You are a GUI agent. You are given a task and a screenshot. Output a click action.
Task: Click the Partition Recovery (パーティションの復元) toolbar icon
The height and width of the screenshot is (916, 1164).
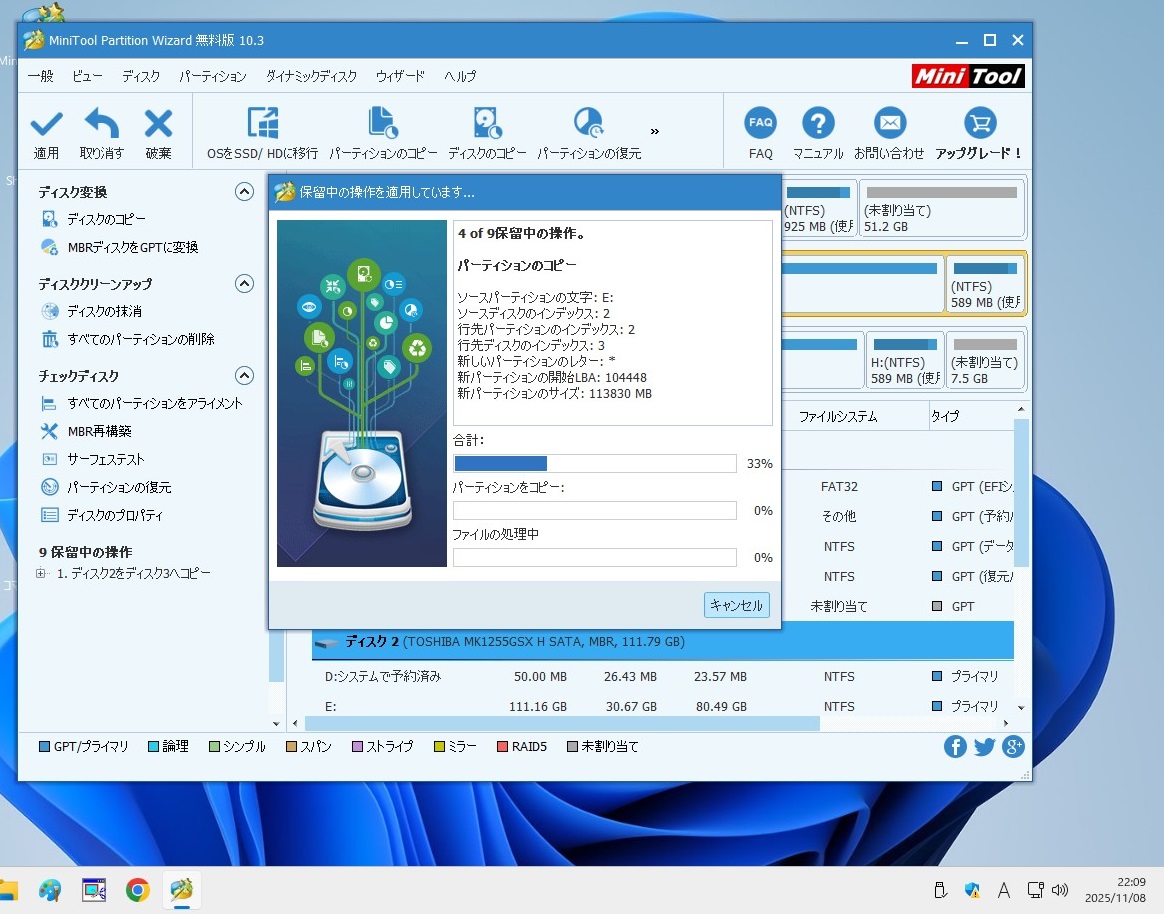pos(588,124)
